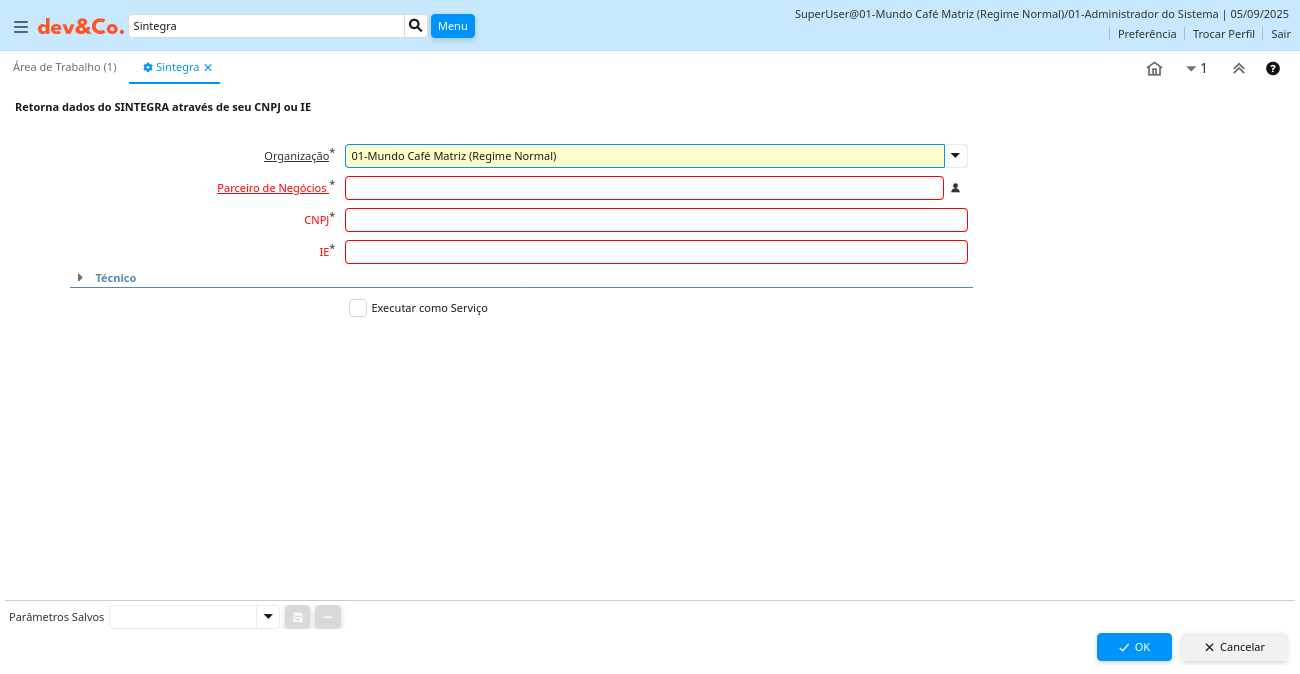Open the Parâmetros Salvos dropdown
The image size is (1300, 674).
click(x=267, y=618)
